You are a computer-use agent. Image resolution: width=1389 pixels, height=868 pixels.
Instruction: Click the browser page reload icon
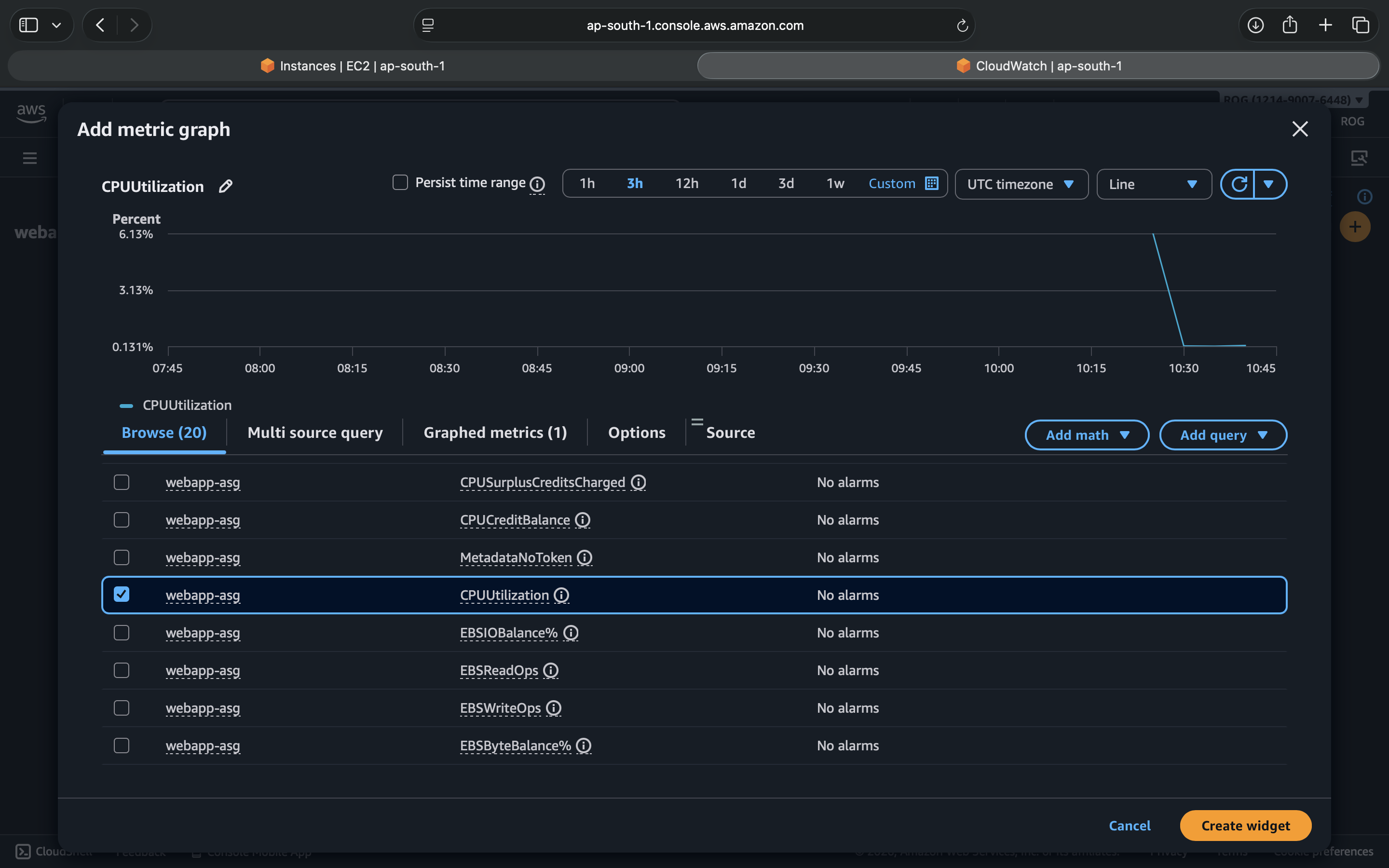coord(962,25)
